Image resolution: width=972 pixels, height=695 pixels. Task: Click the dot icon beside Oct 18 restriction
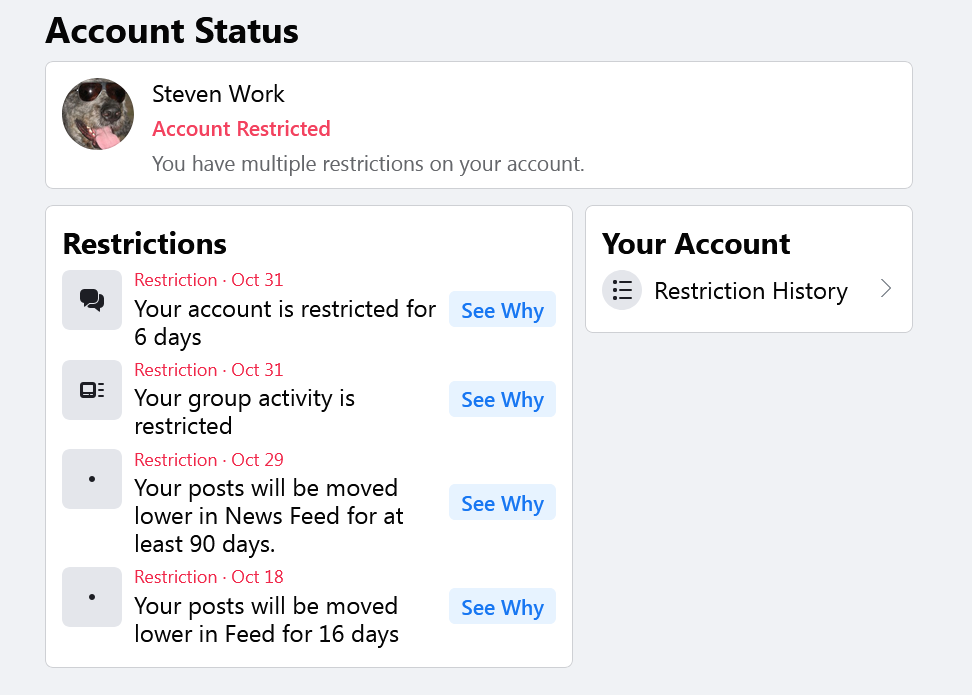92,597
